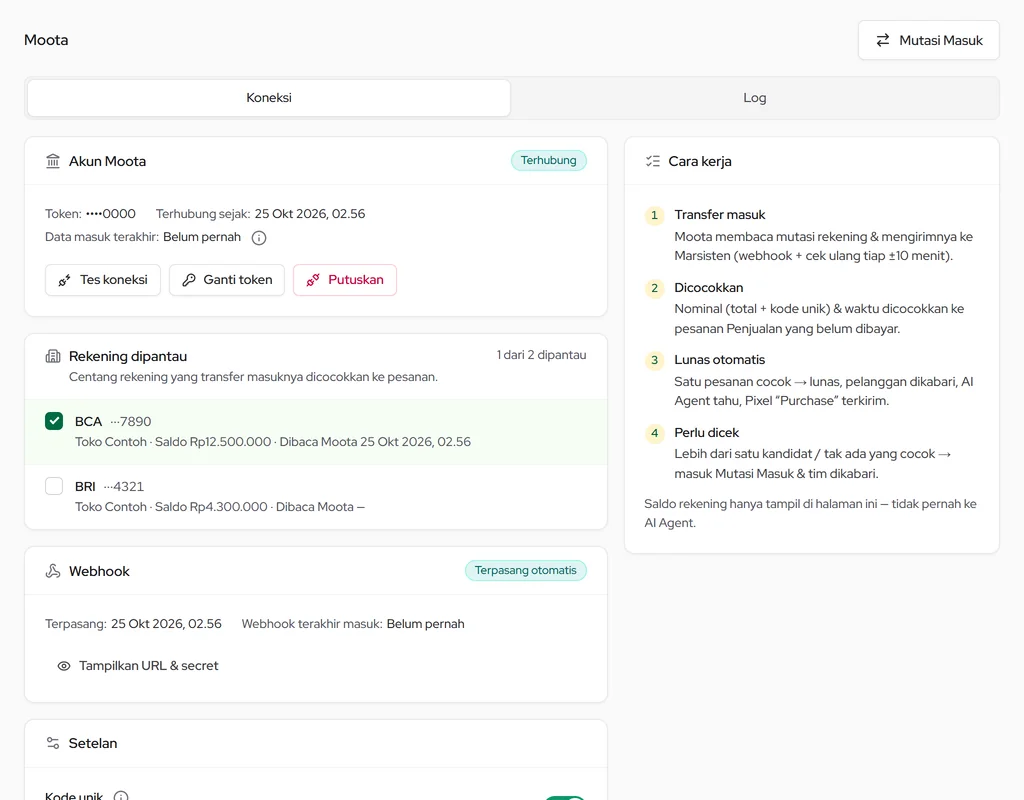The image size is (1024, 800).
Task: Click step 2 'Dicocokkan' heading
Action: (x=709, y=288)
